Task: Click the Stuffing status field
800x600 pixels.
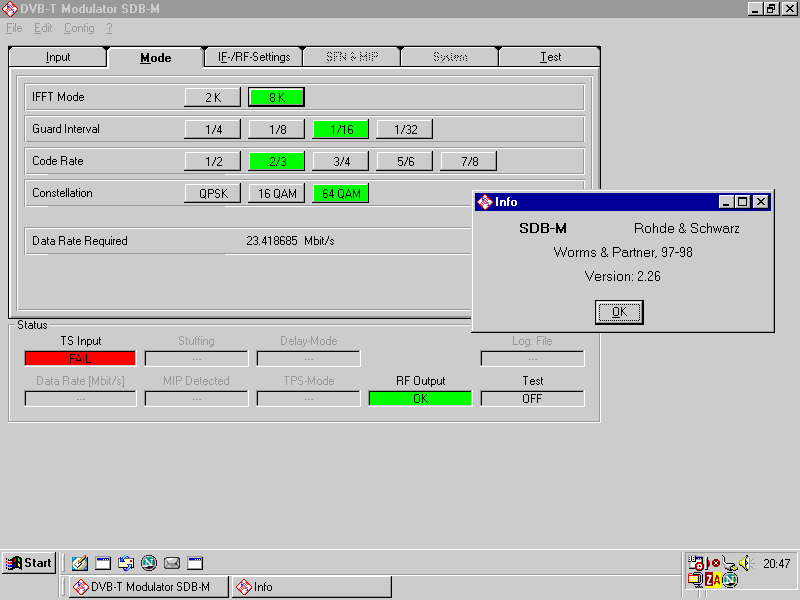Action: click(196, 359)
